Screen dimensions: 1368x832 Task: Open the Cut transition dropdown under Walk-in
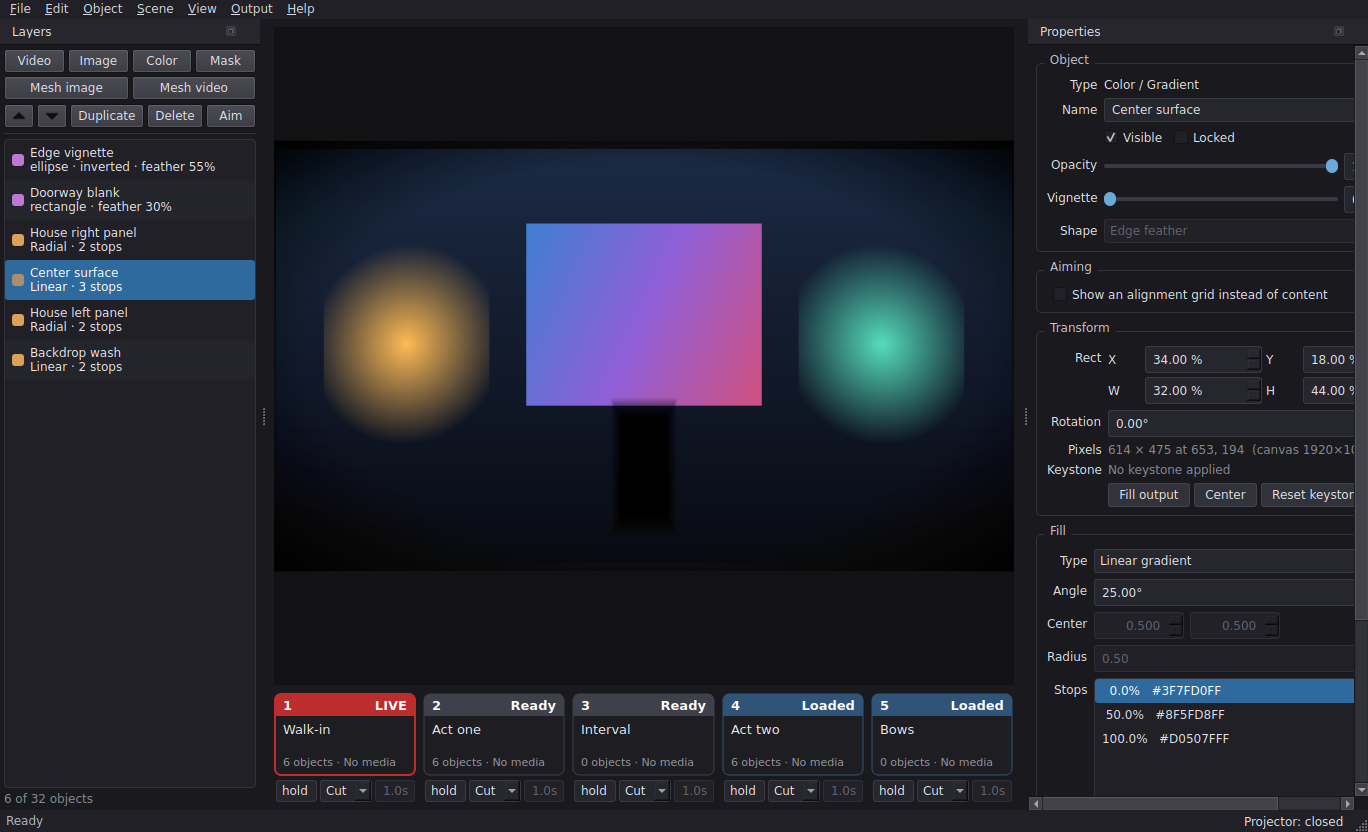[345, 790]
